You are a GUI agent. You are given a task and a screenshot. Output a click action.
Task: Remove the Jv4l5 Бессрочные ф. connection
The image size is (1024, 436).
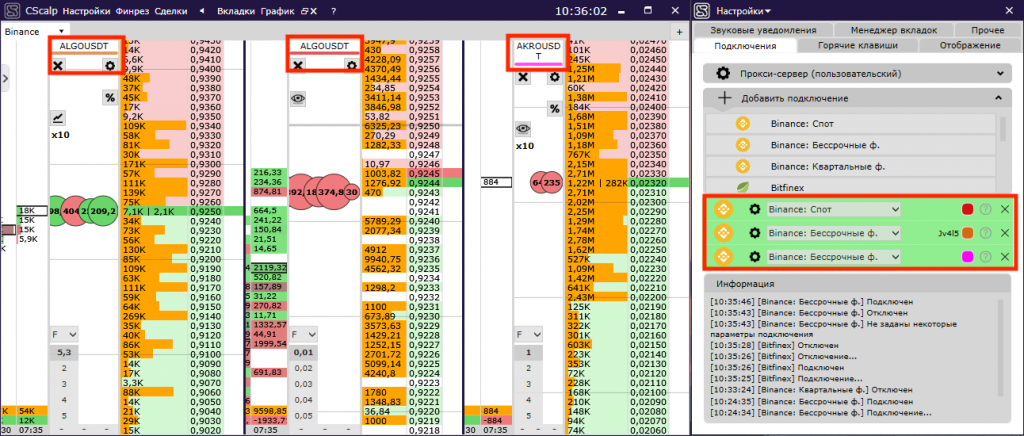[1004, 233]
